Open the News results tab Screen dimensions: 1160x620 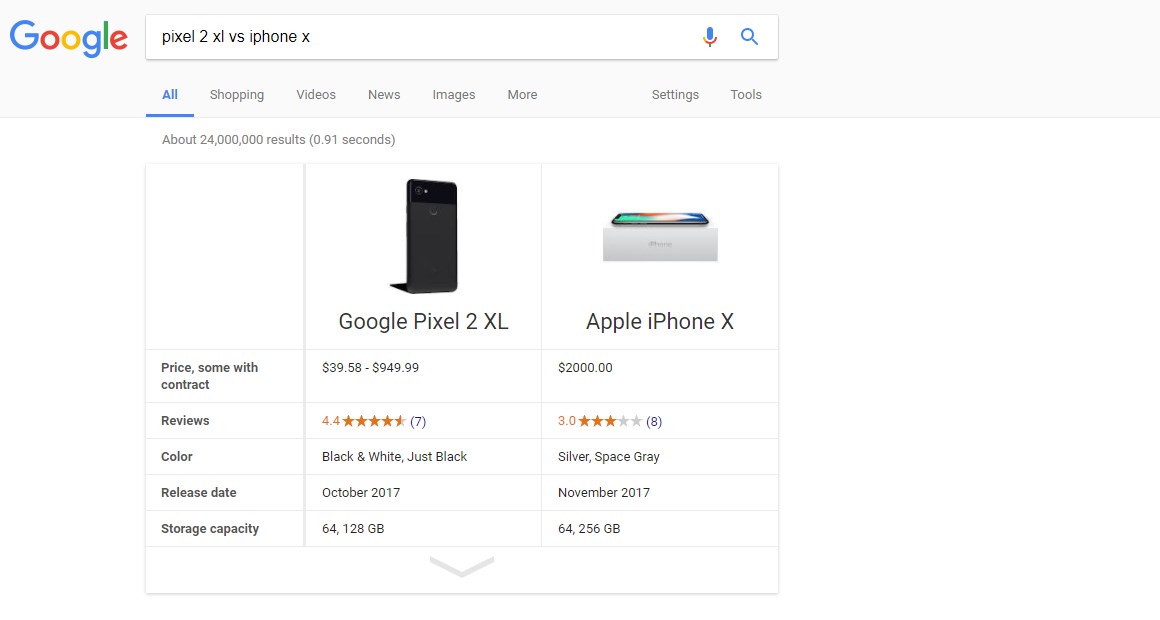pyautogui.click(x=384, y=94)
